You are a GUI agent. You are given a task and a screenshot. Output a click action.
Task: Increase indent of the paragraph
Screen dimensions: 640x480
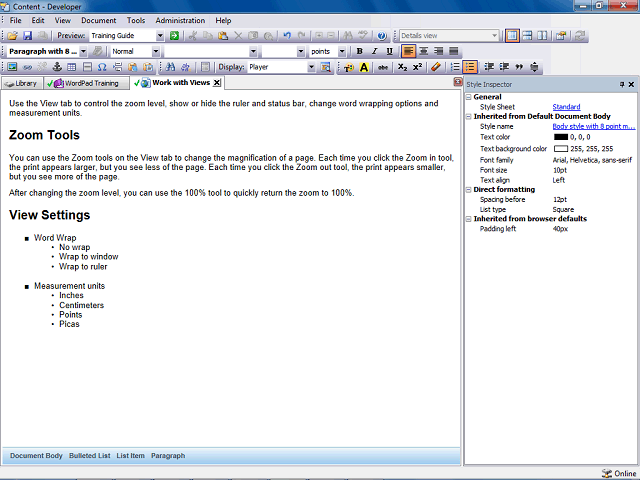click(504, 67)
